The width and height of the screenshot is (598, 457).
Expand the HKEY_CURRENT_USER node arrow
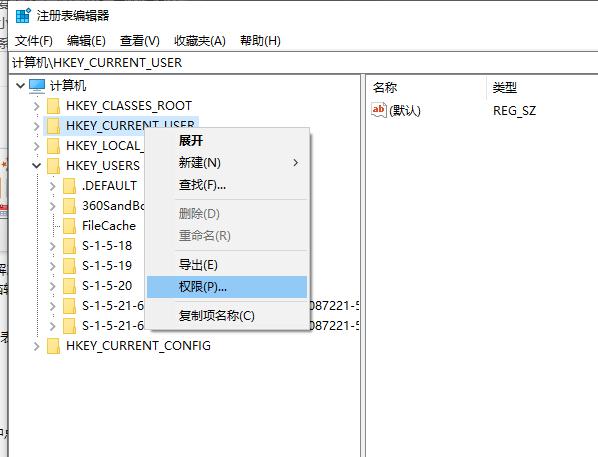pyautogui.click(x=37, y=126)
